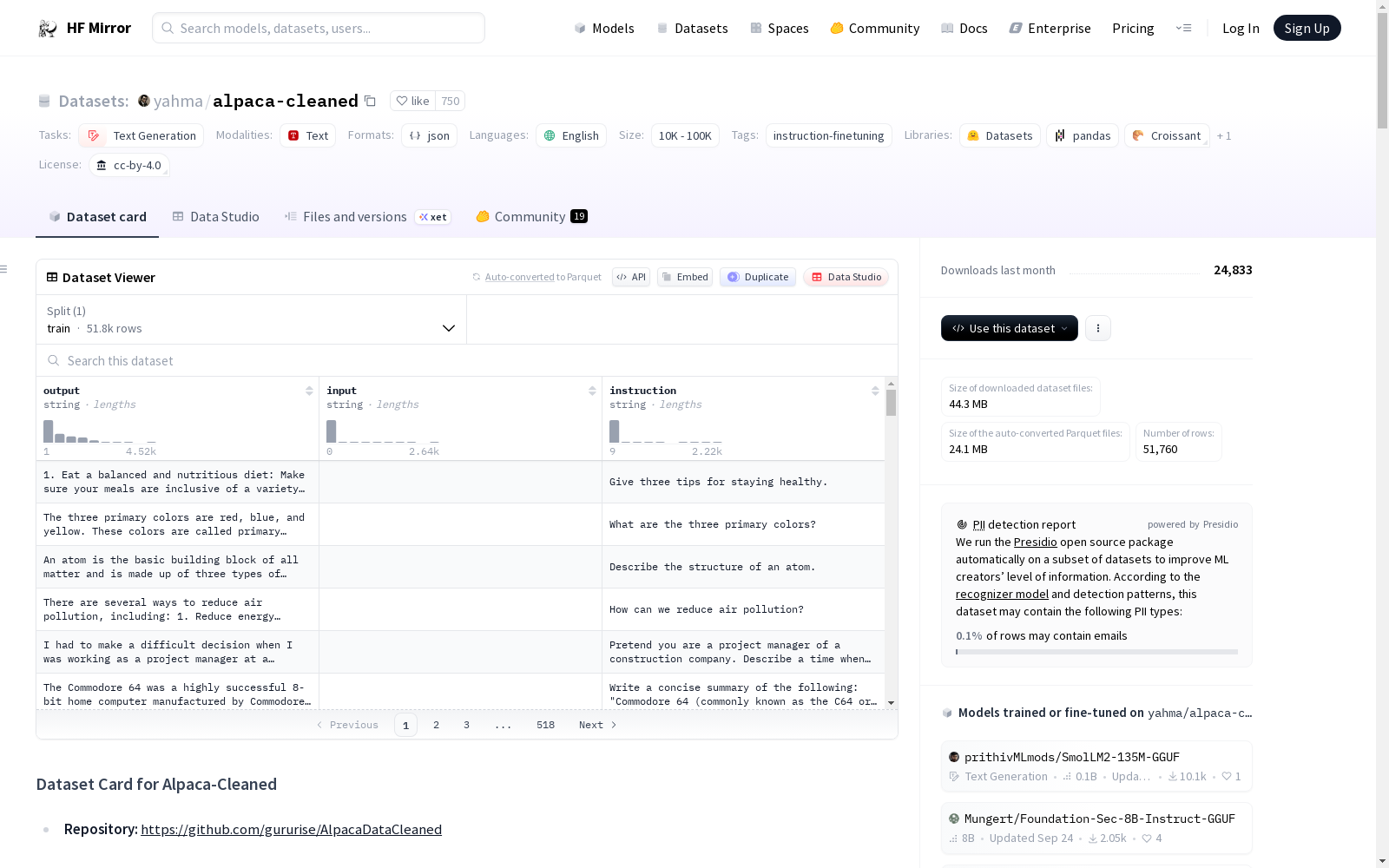Viewport: 1389px width, 868px height.
Task: Open the Community tab with 19 discussions
Action: point(532,217)
